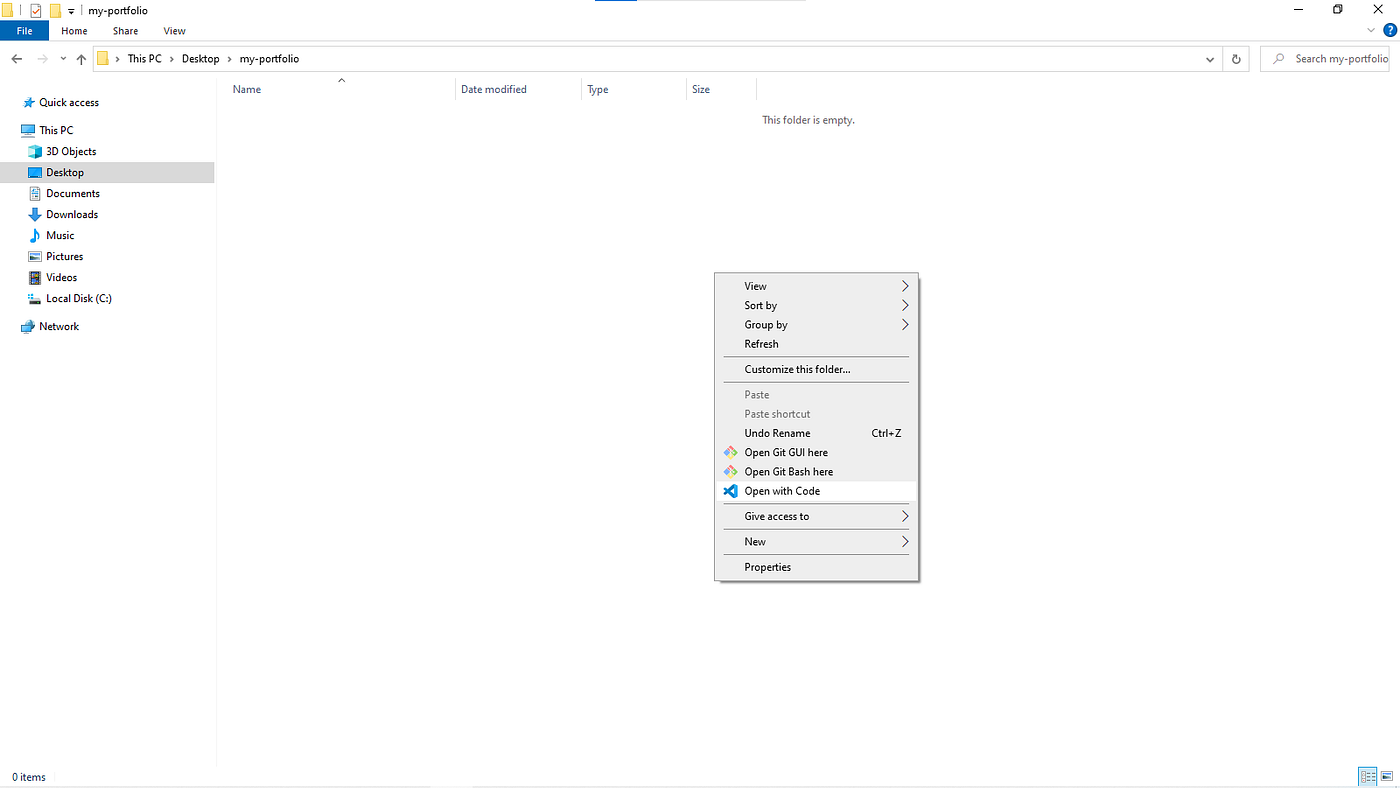The height and width of the screenshot is (788, 1400).
Task: Select Desktop in navigation pane
Action: 107,172
